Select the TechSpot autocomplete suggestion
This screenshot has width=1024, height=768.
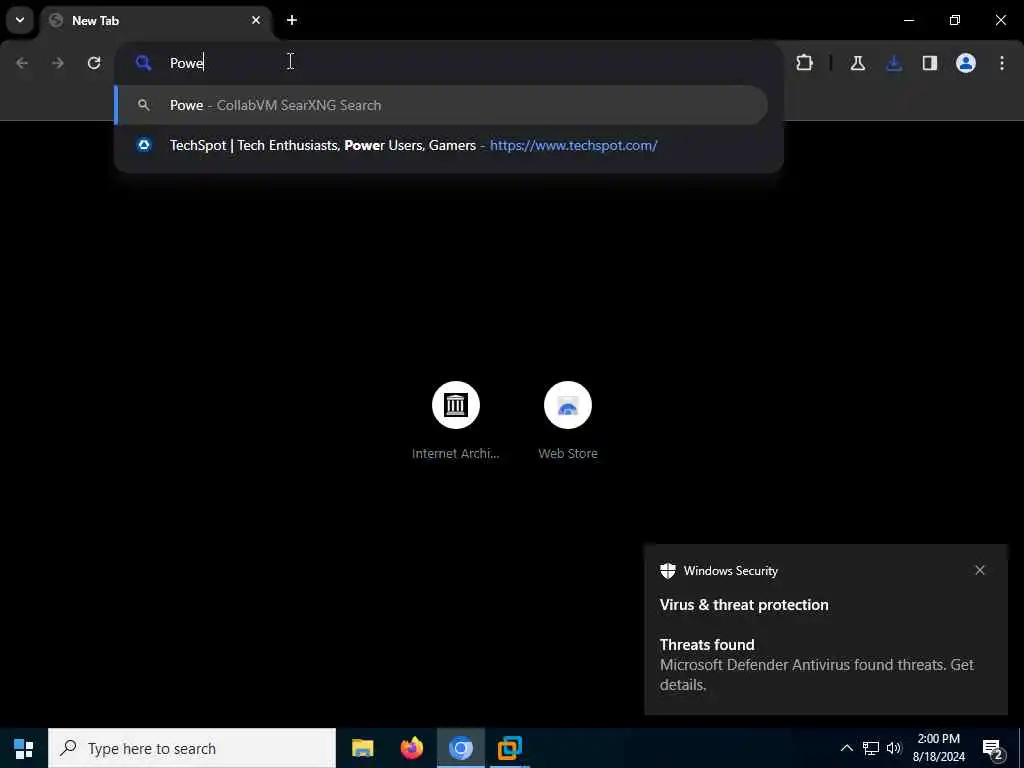(441, 145)
